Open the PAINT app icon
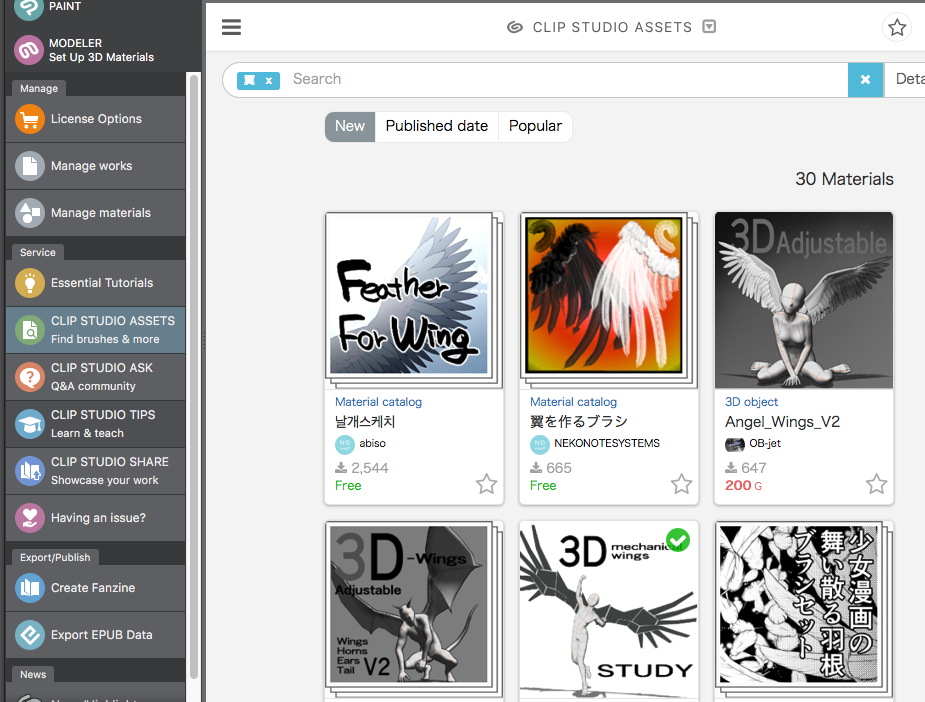The width and height of the screenshot is (925, 702). pyautogui.click(x=29, y=7)
